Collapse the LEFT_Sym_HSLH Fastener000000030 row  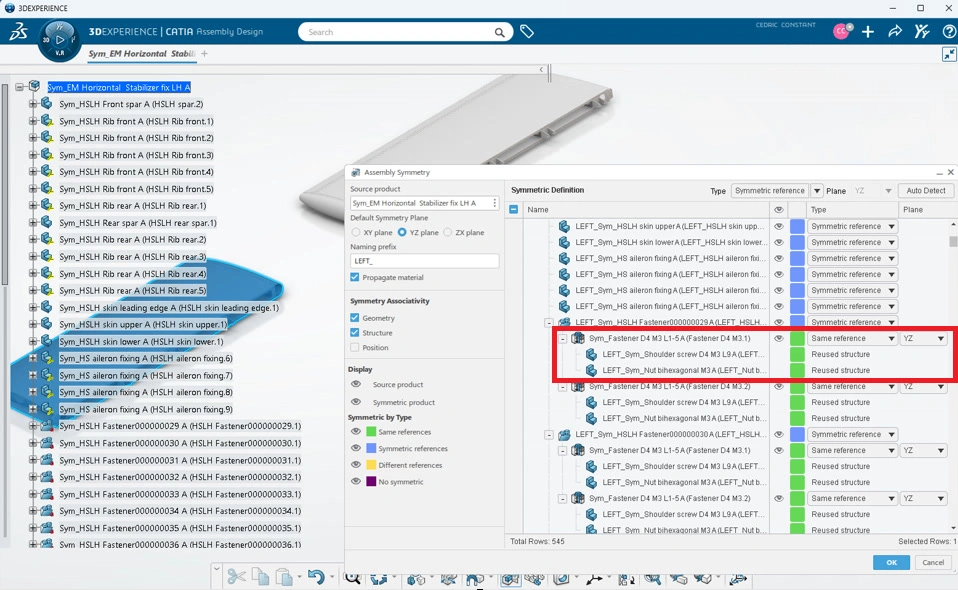[549, 435]
